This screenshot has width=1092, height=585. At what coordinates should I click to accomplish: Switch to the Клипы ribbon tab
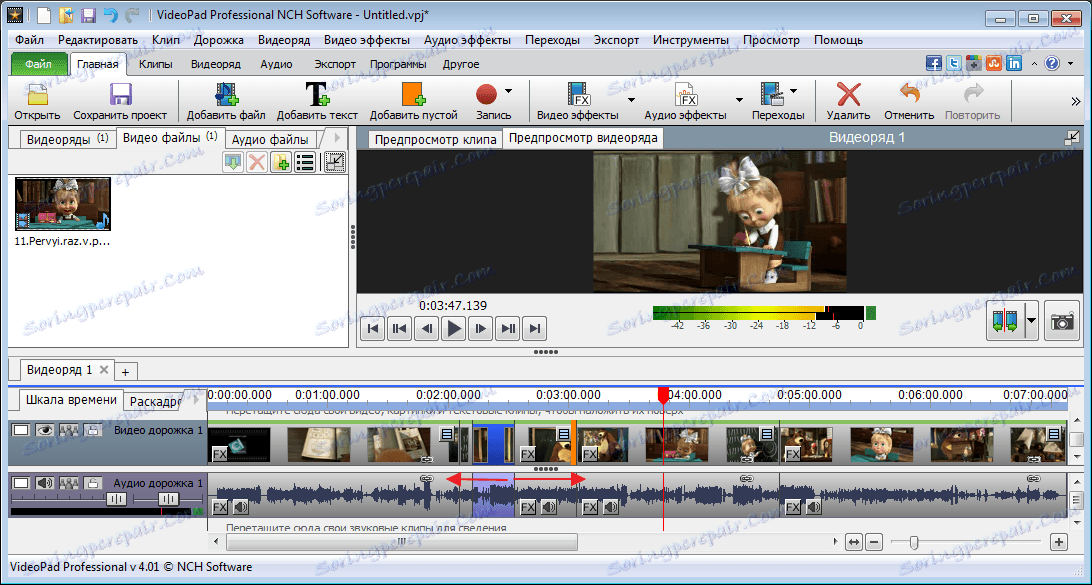(156, 64)
